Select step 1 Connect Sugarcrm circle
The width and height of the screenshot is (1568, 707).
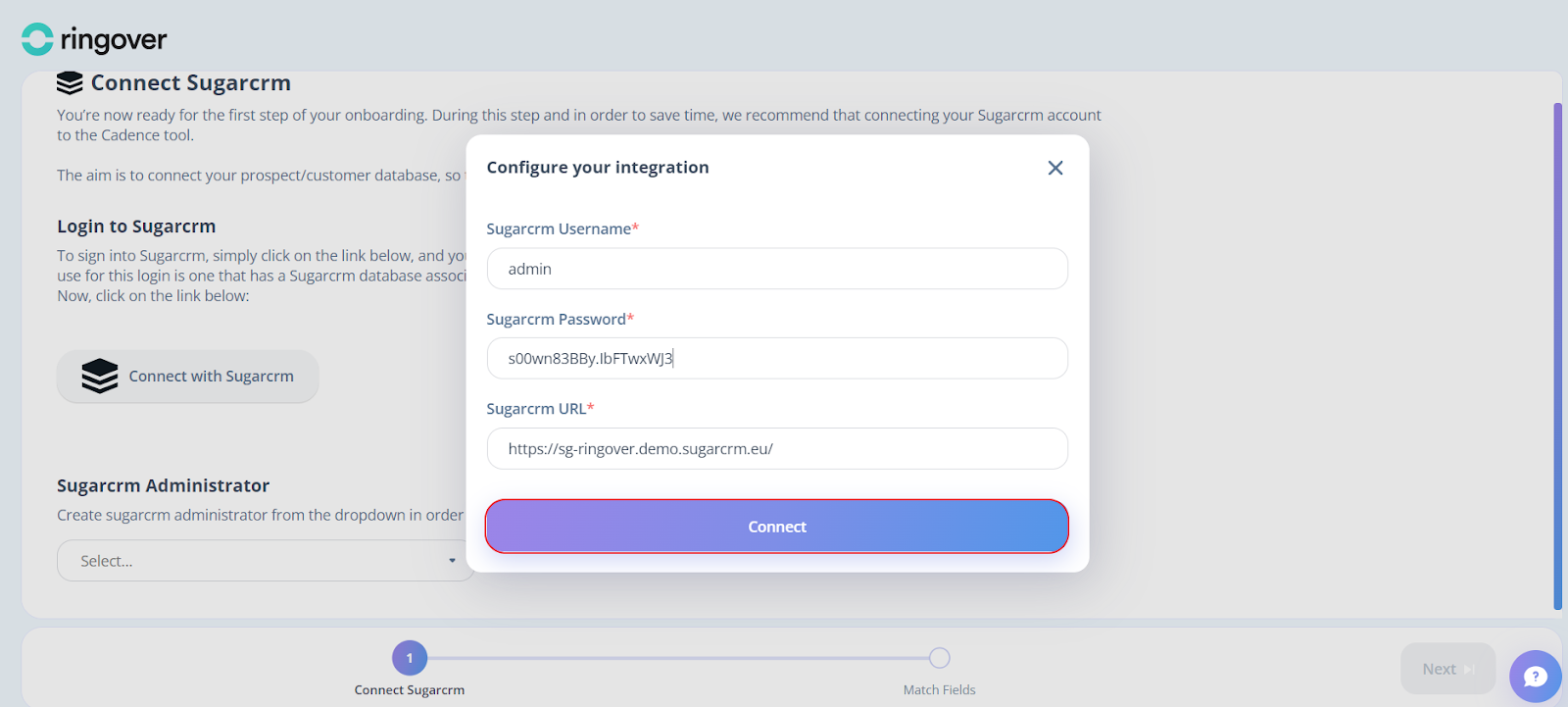click(410, 658)
